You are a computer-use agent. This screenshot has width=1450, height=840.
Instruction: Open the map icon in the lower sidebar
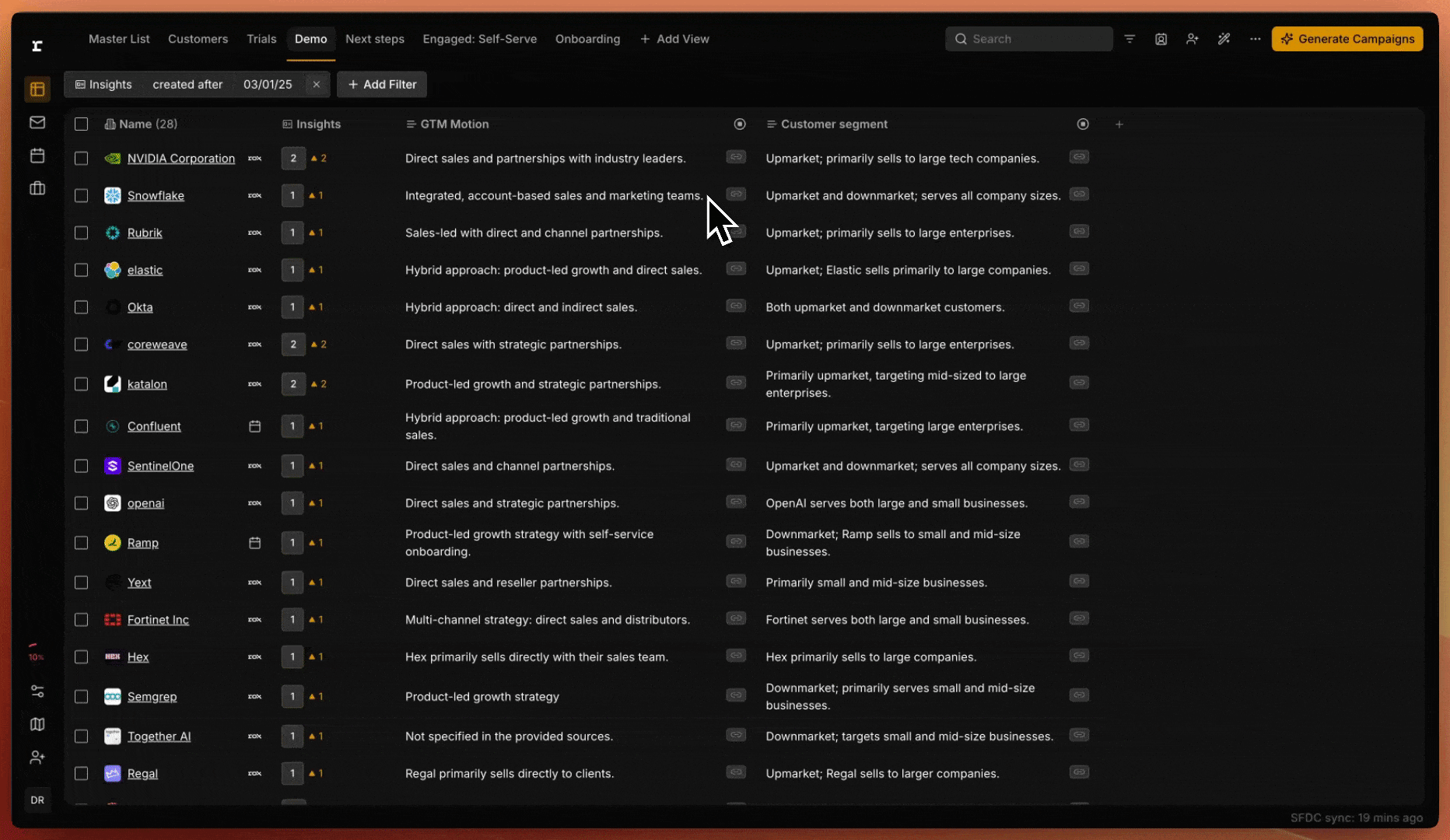(x=37, y=724)
